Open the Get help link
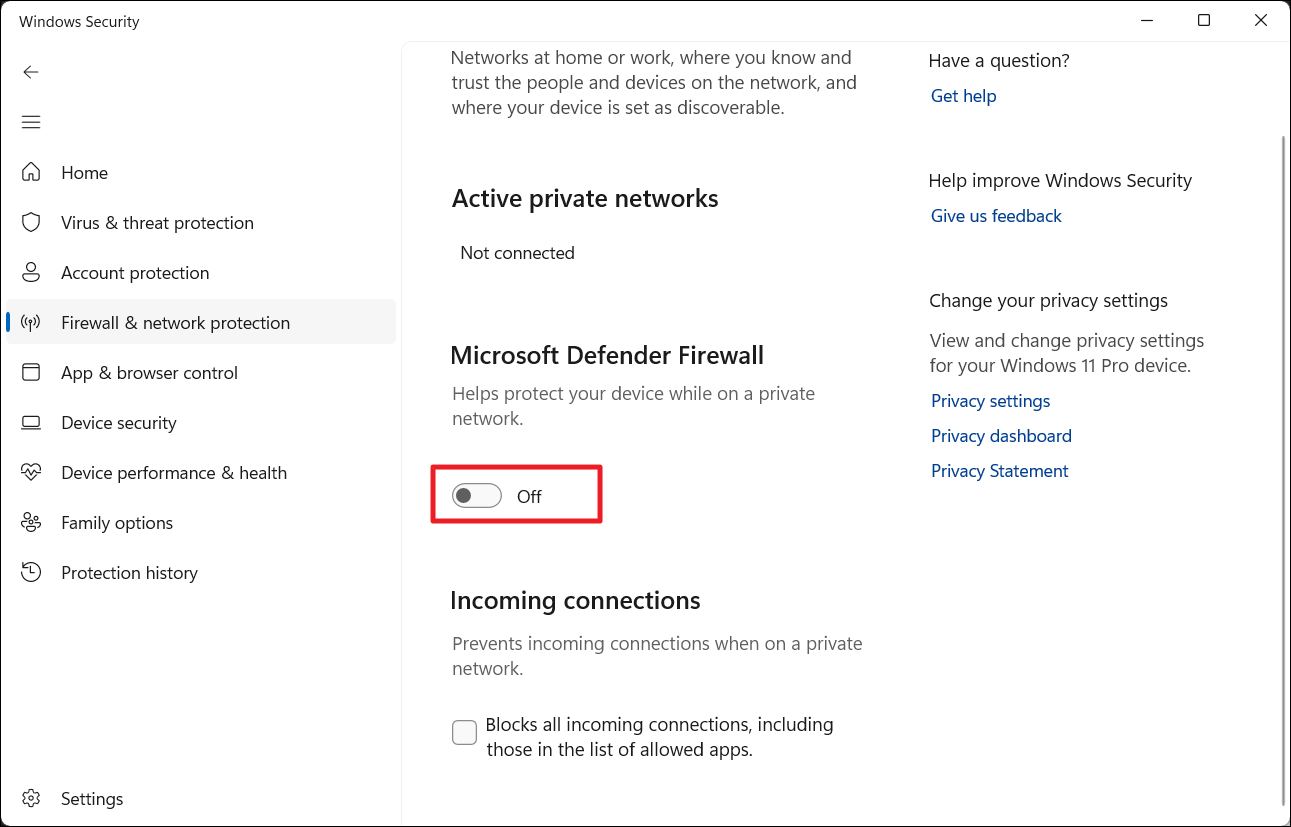The height and width of the screenshot is (827, 1291). point(963,96)
